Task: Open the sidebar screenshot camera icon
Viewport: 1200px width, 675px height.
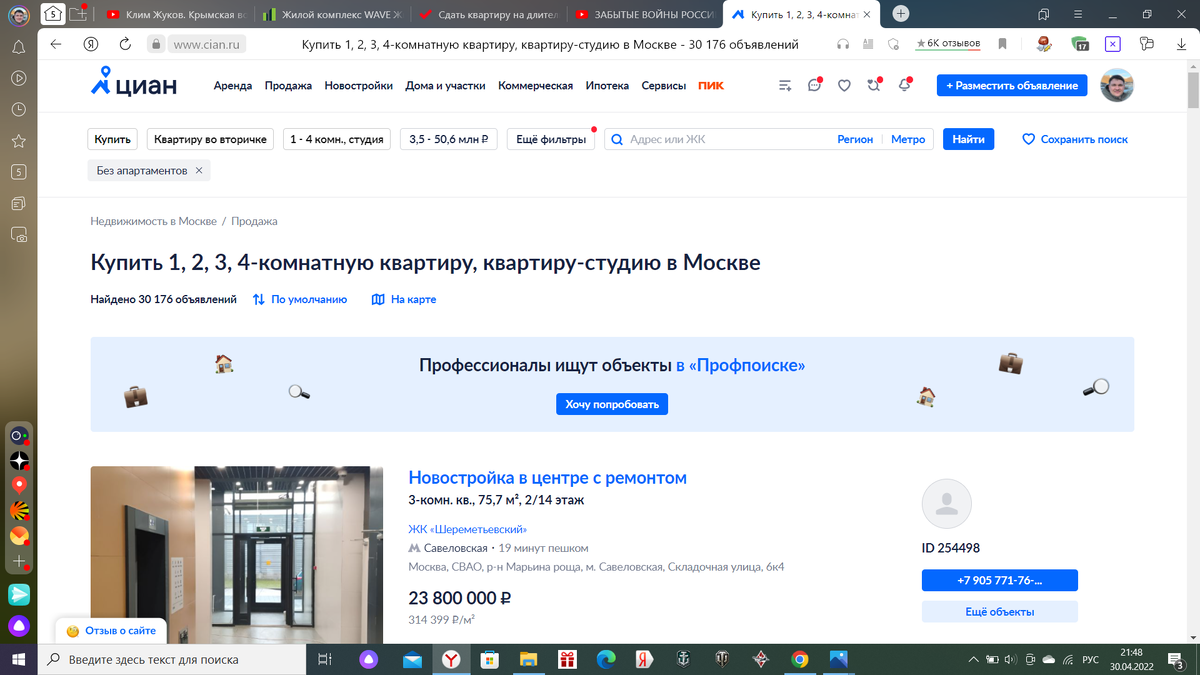Action: pyautogui.click(x=18, y=235)
